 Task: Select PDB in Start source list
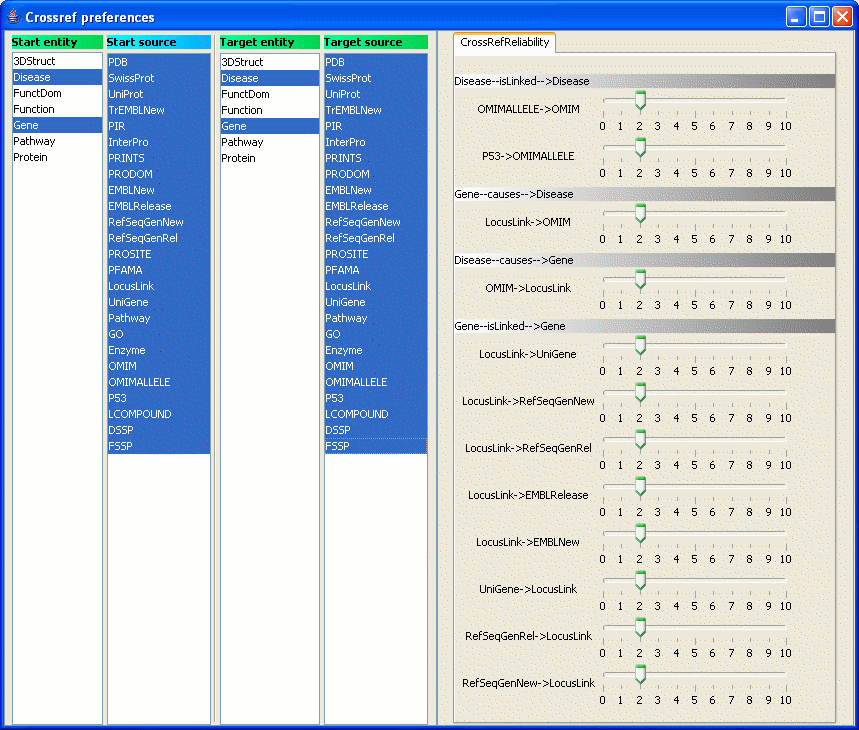coord(159,62)
